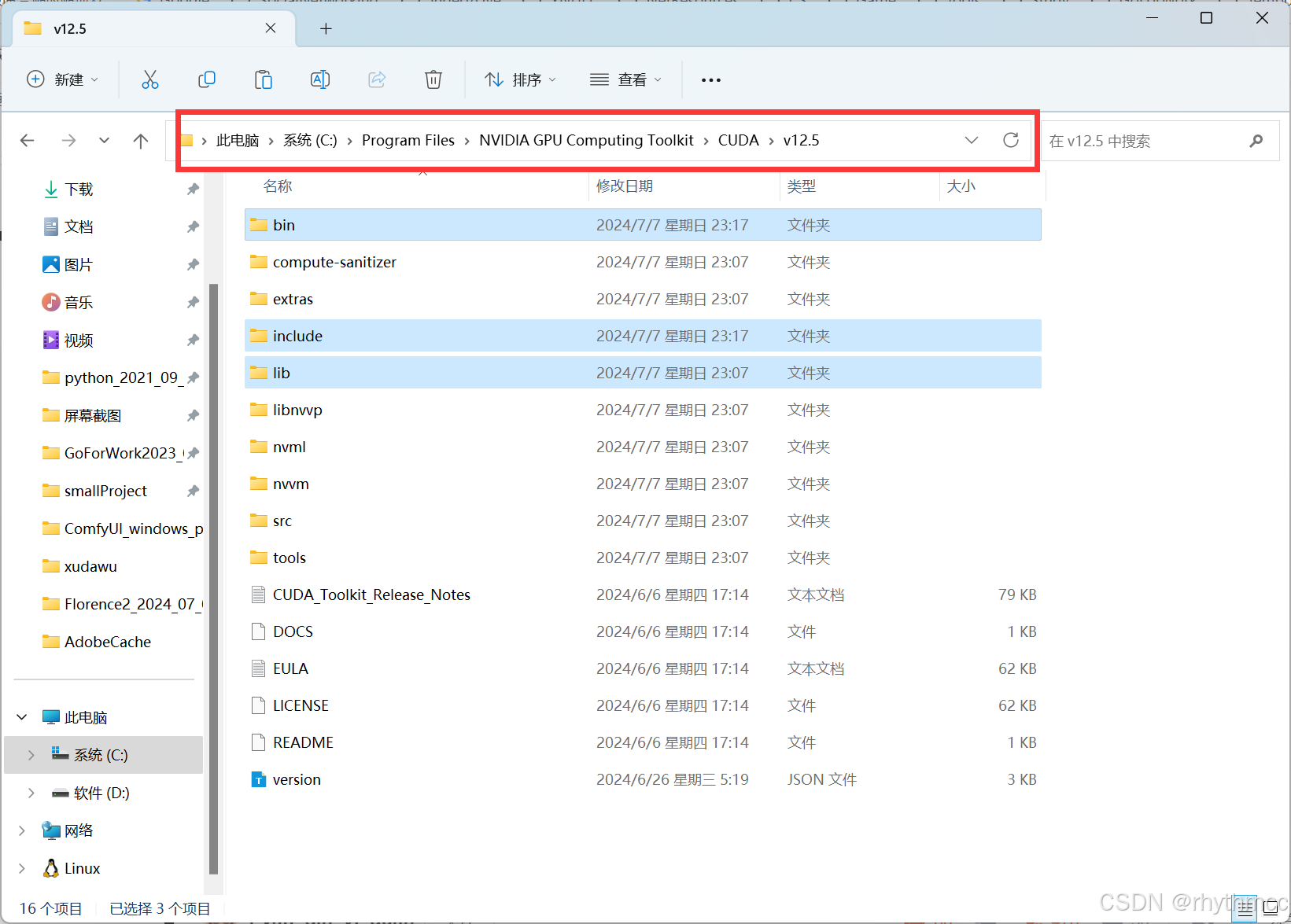Open recent locations dropdown chevron
Viewport: 1291px width, 924px height.
(x=104, y=141)
